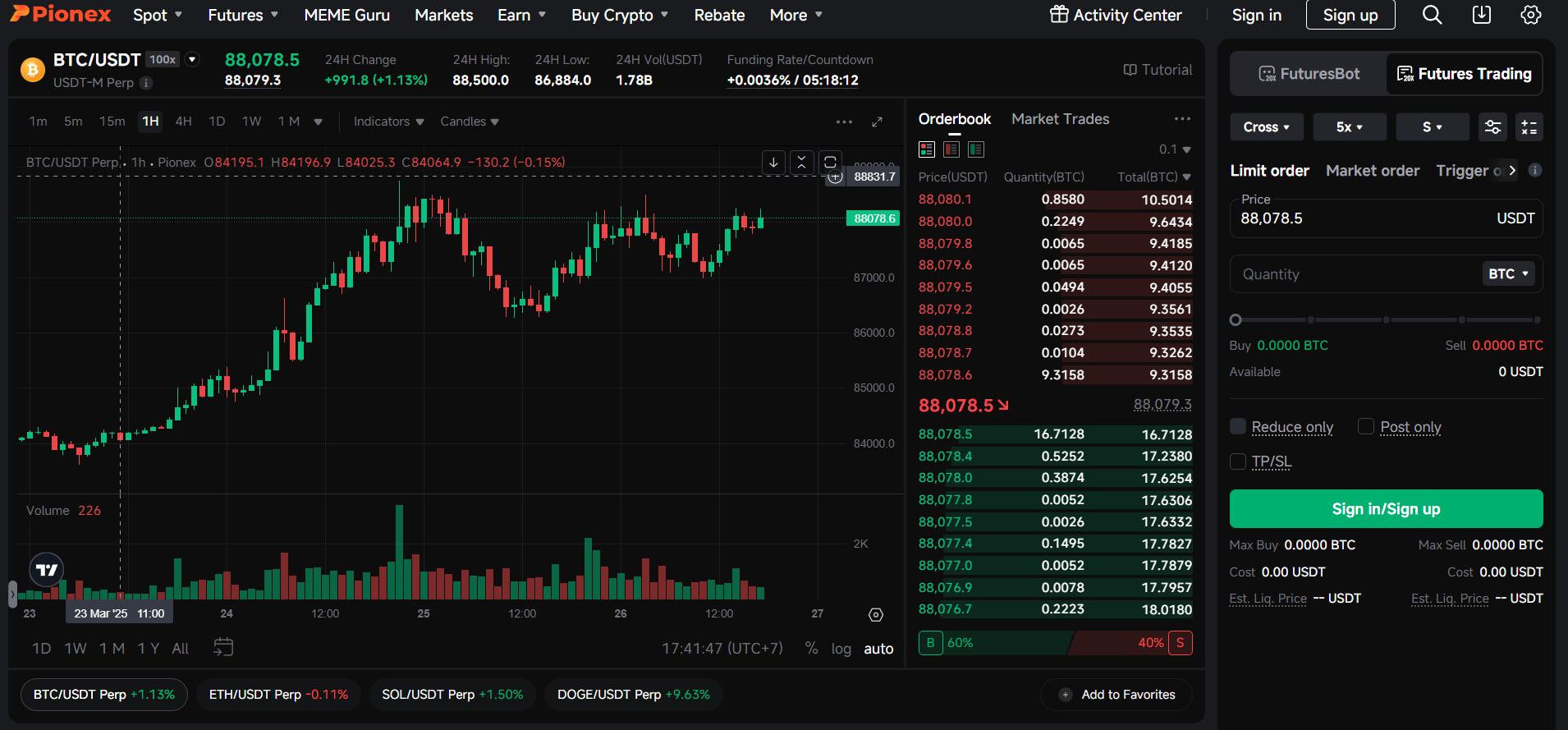Switch to the Futures Trading tab
This screenshot has height=730, width=1568.
coord(1464,74)
